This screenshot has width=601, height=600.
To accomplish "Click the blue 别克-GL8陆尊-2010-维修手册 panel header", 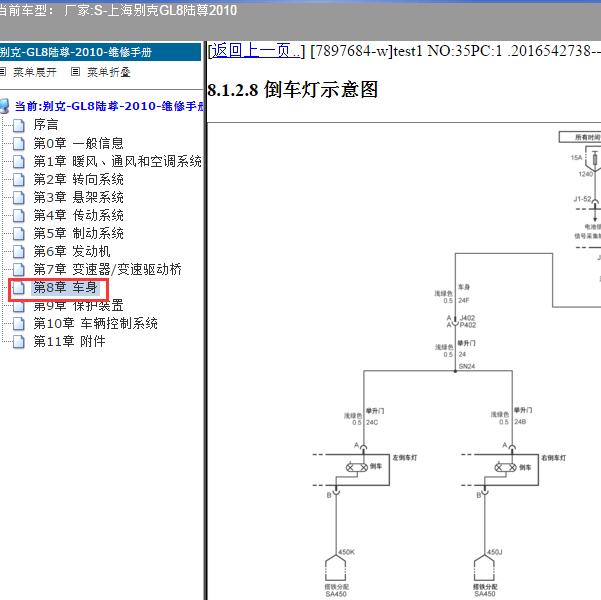I will [100, 52].
